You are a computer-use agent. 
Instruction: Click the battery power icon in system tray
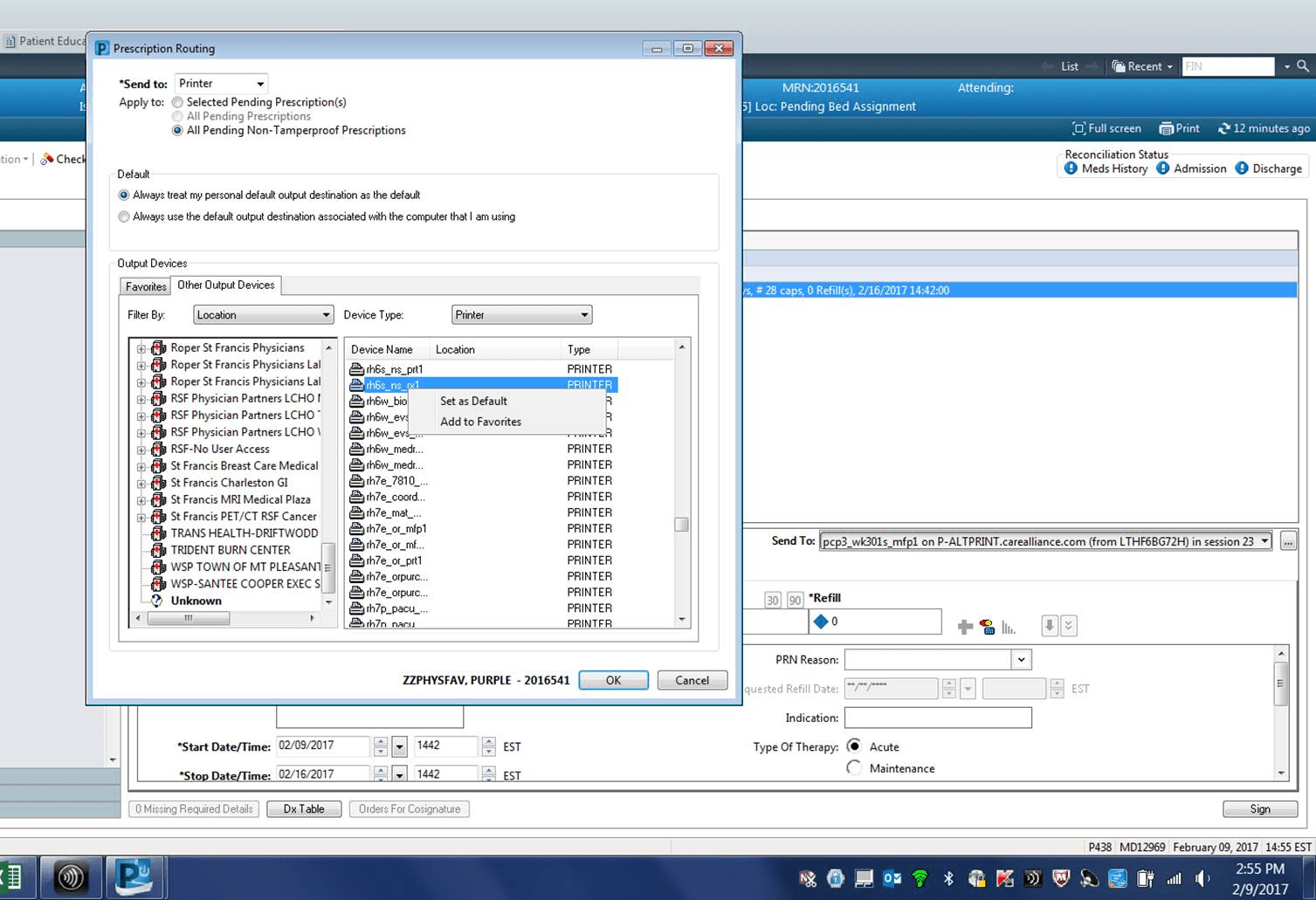1146,878
